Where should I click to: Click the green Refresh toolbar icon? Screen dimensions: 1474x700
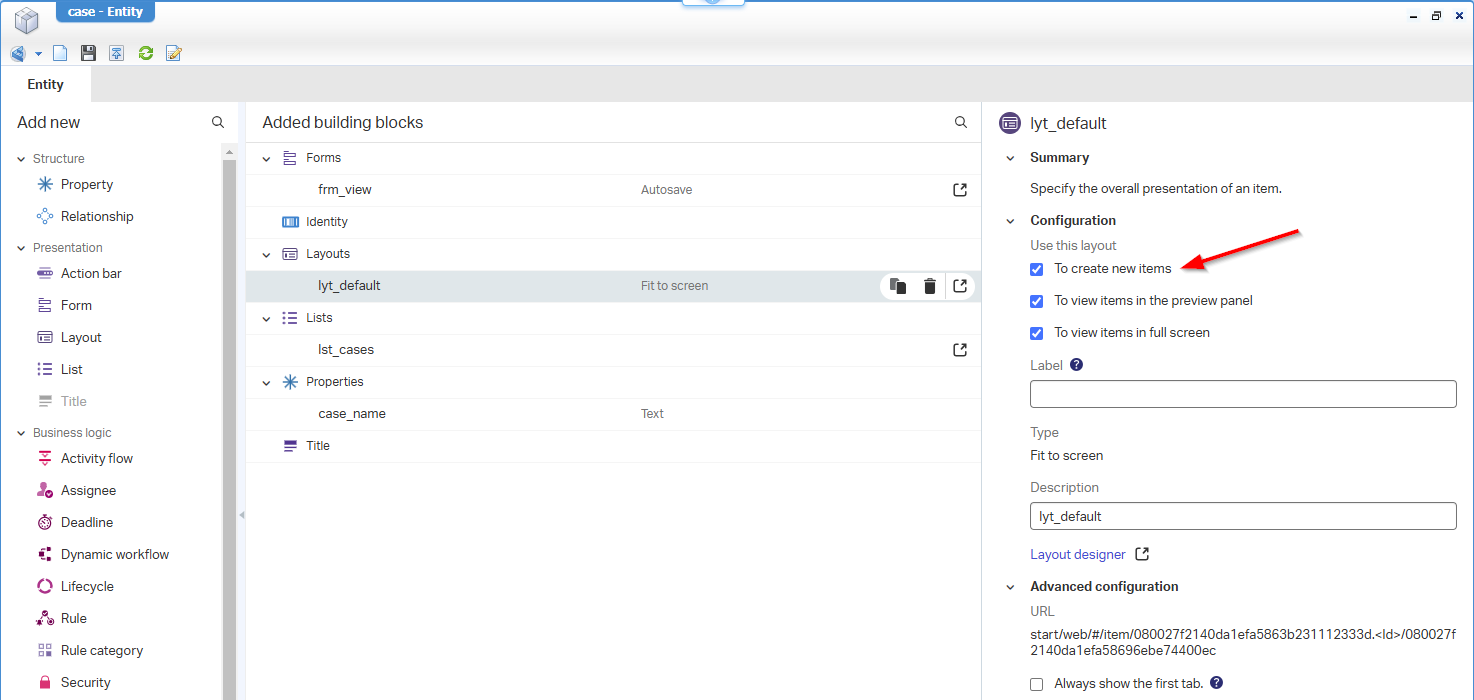pos(146,53)
